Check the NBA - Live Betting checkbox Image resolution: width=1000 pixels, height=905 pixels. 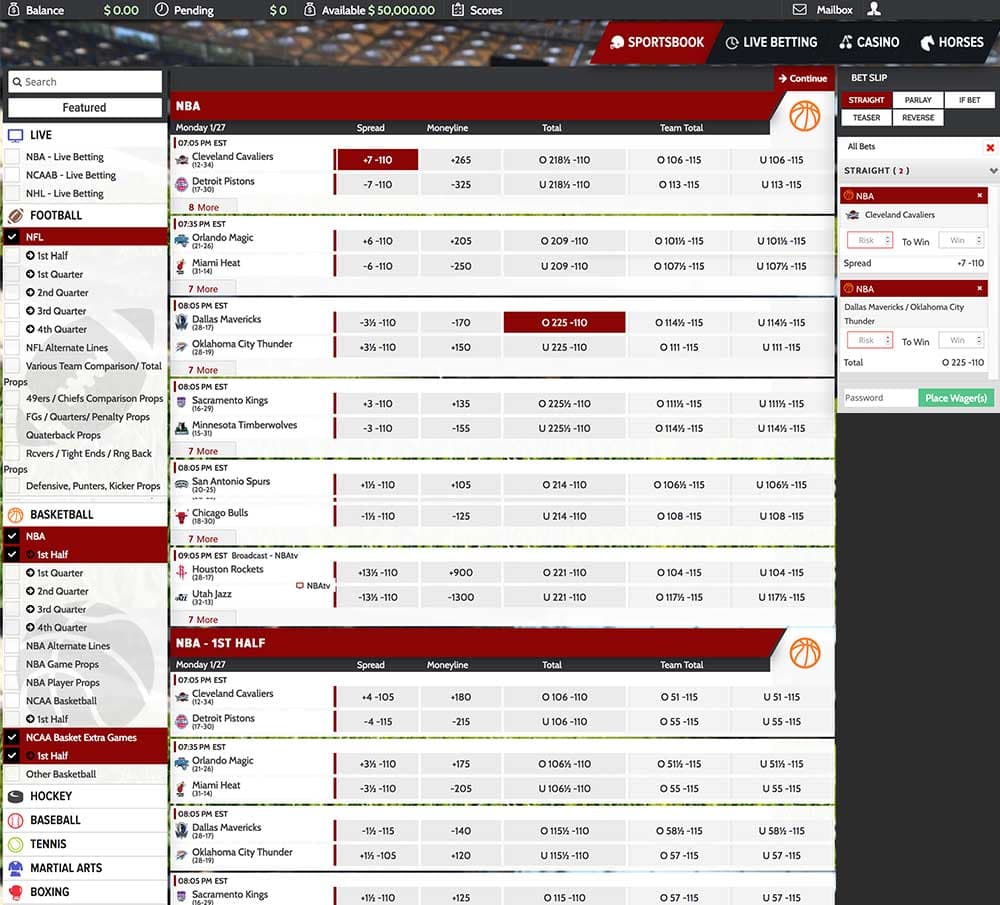(12, 156)
